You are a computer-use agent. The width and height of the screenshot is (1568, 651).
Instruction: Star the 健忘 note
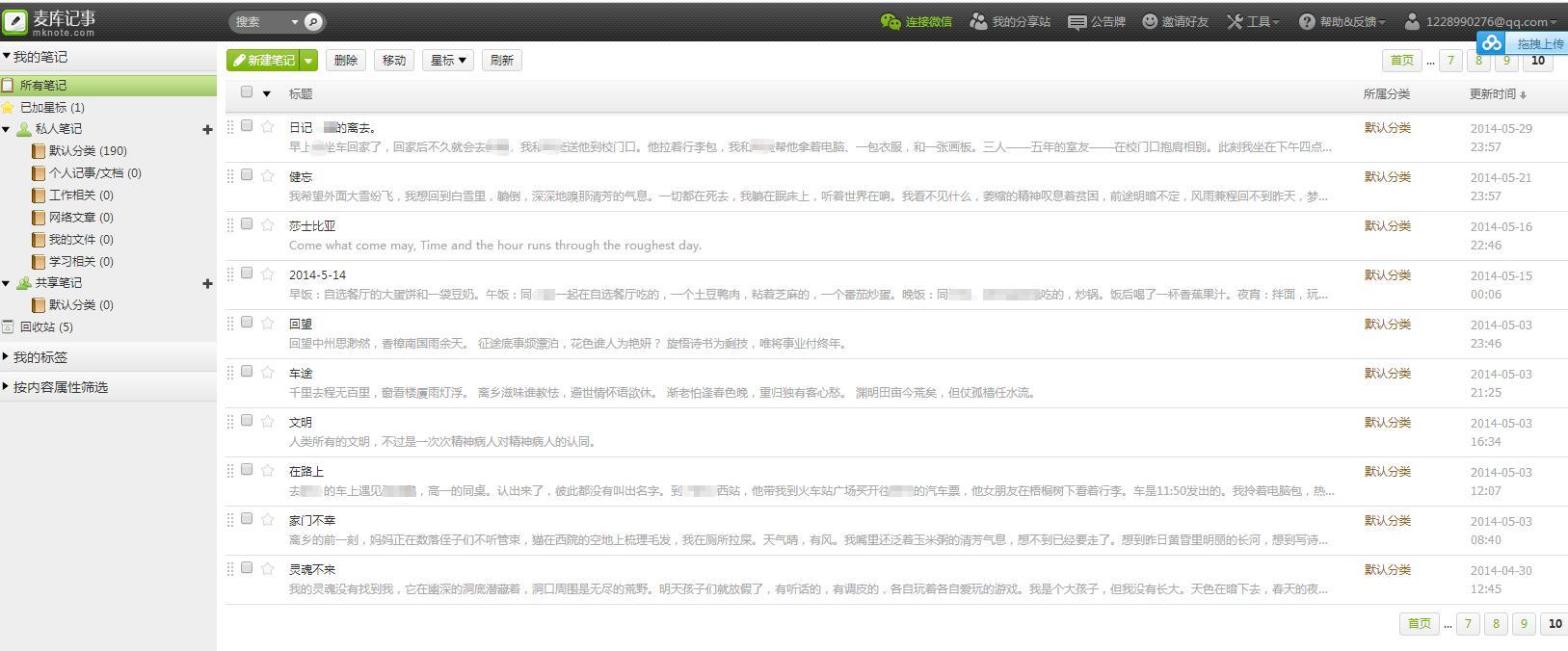point(268,175)
